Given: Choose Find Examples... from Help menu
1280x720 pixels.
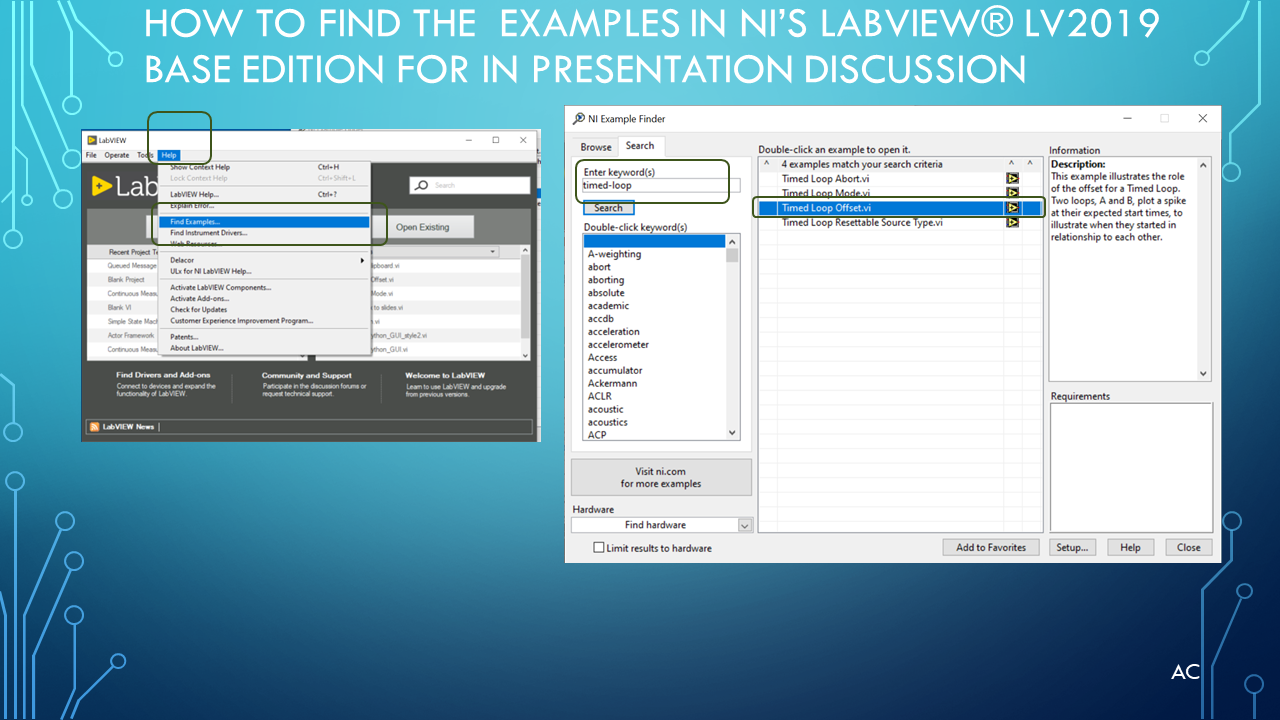Looking at the screenshot, I should (x=195, y=222).
